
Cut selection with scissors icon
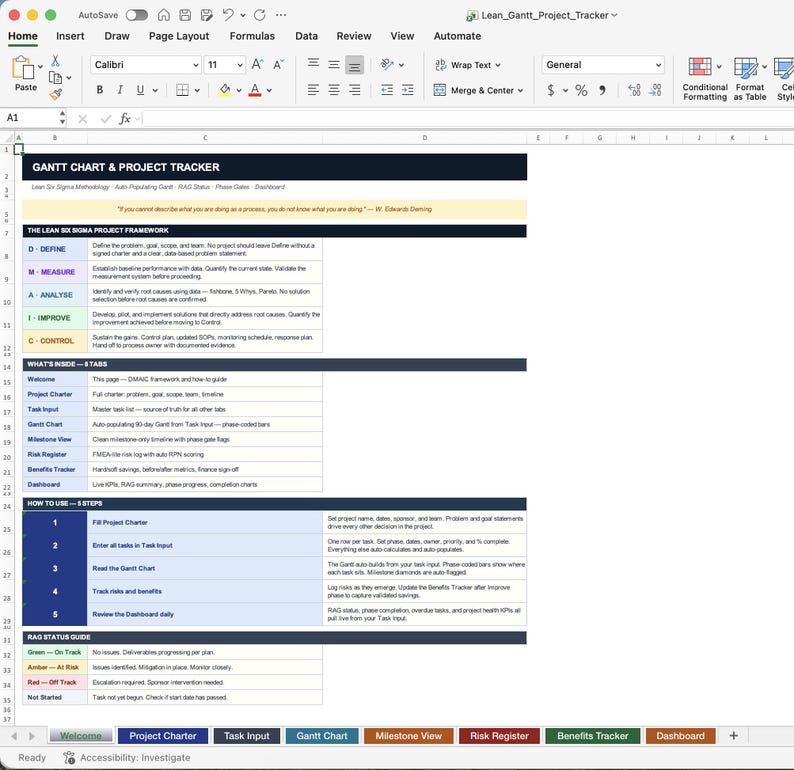click(x=55, y=61)
